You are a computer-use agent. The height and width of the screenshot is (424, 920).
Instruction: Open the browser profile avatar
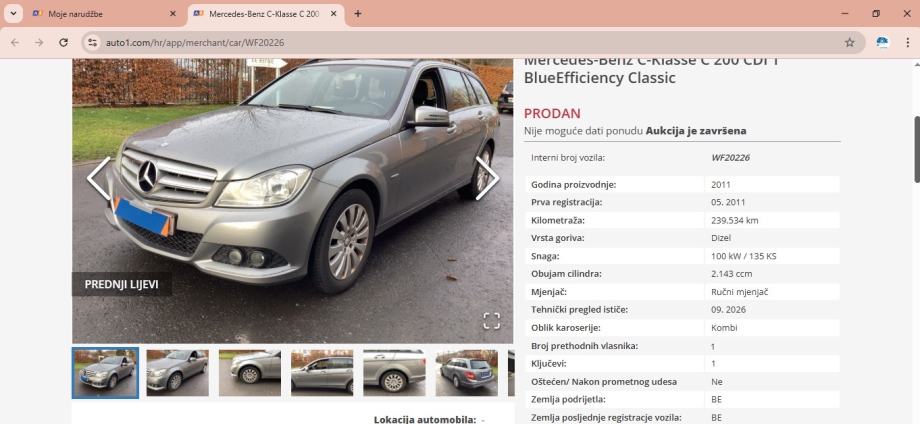click(882, 42)
